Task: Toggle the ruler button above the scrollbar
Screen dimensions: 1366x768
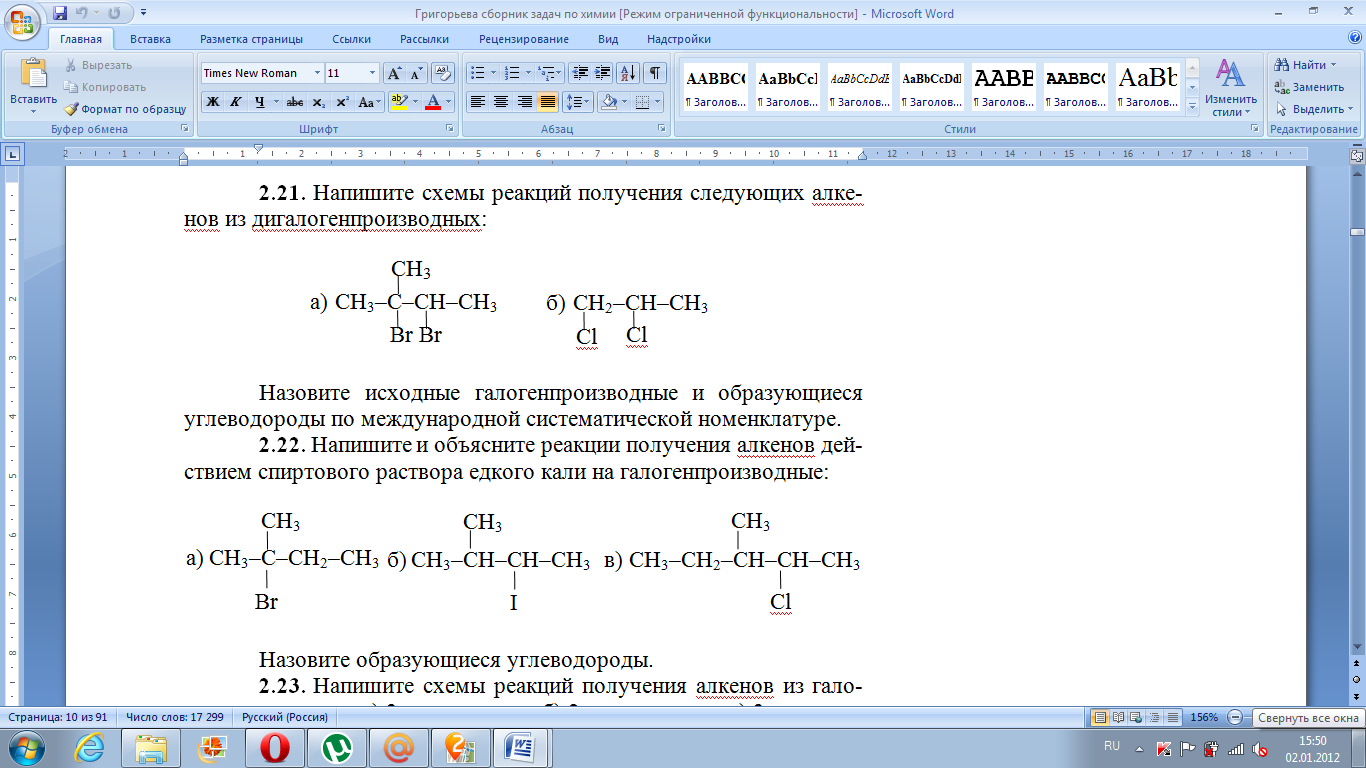Action: tap(1357, 156)
